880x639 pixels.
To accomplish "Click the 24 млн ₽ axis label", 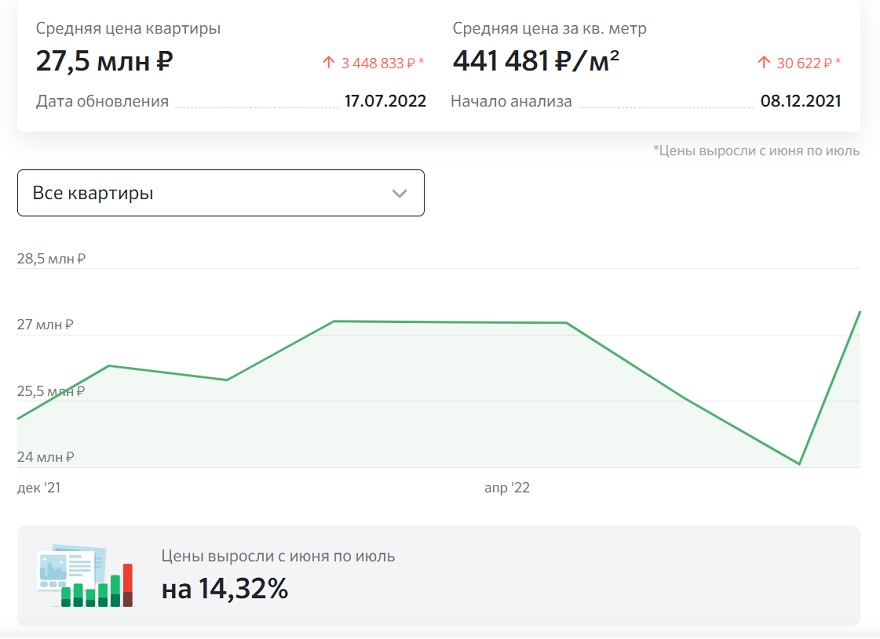I will pyautogui.click(x=45, y=457).
